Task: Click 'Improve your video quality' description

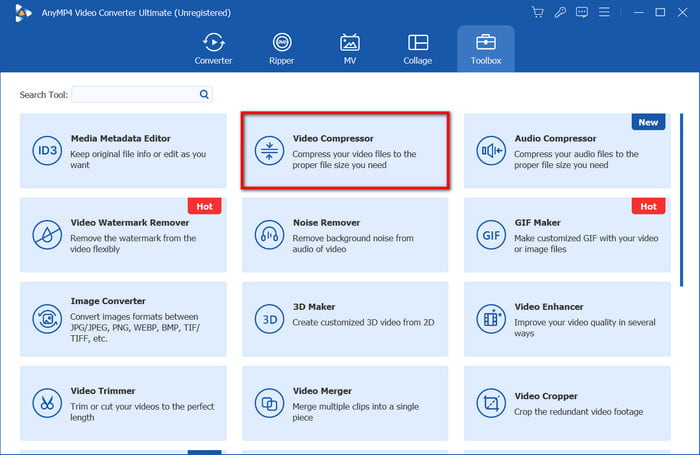Action: pyautogui.click(x=584, y=328)
